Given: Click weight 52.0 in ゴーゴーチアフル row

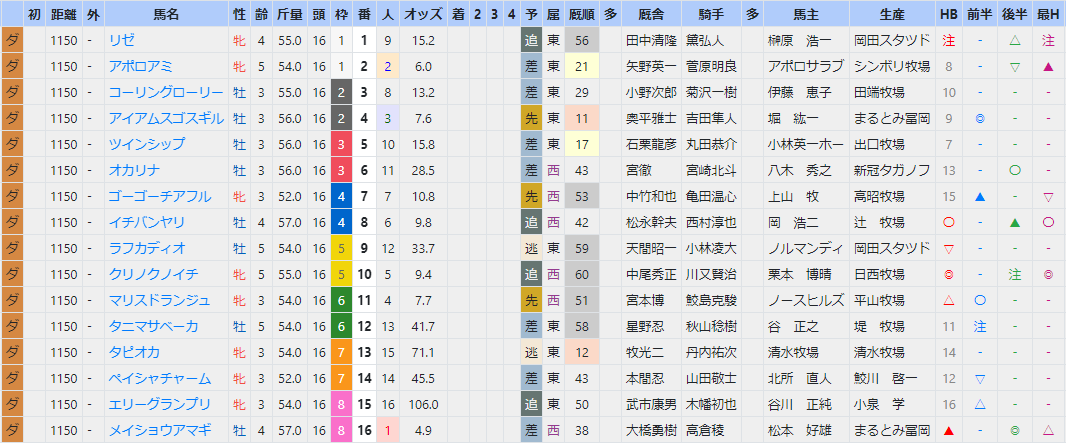Looking at the screenshot, I should pos(290,196).
